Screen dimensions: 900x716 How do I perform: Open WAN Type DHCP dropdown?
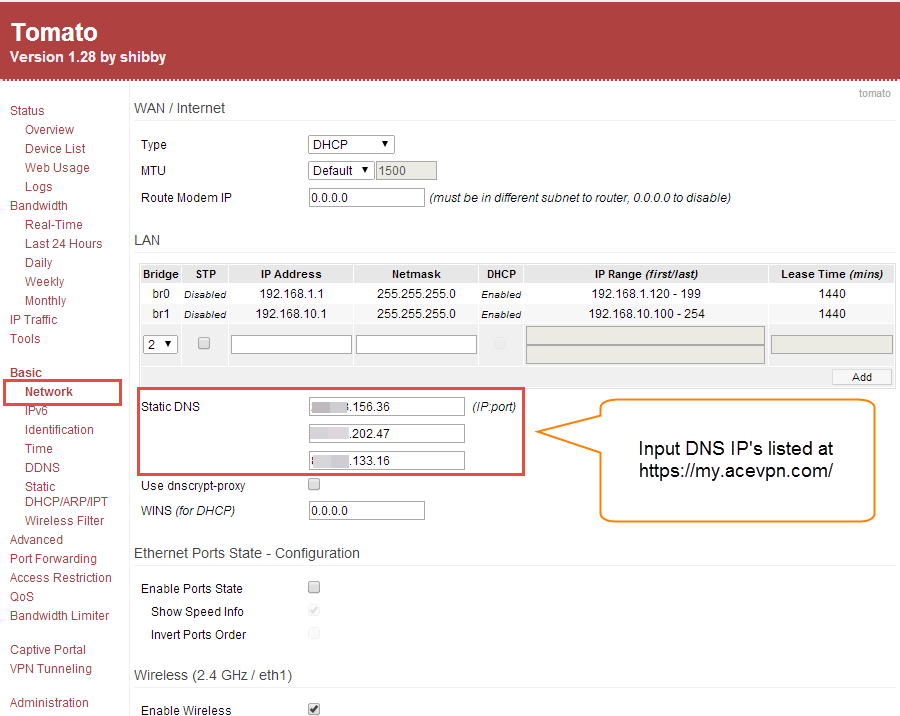click(x=351, y=144)
